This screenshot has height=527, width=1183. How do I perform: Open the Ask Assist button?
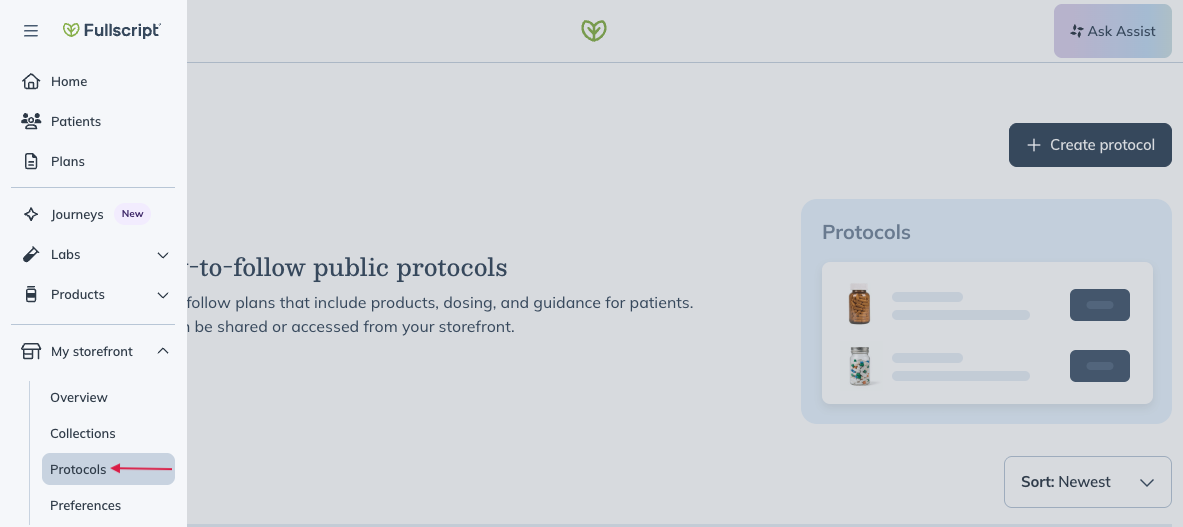pyautogui.click(x=1113, y=31)
